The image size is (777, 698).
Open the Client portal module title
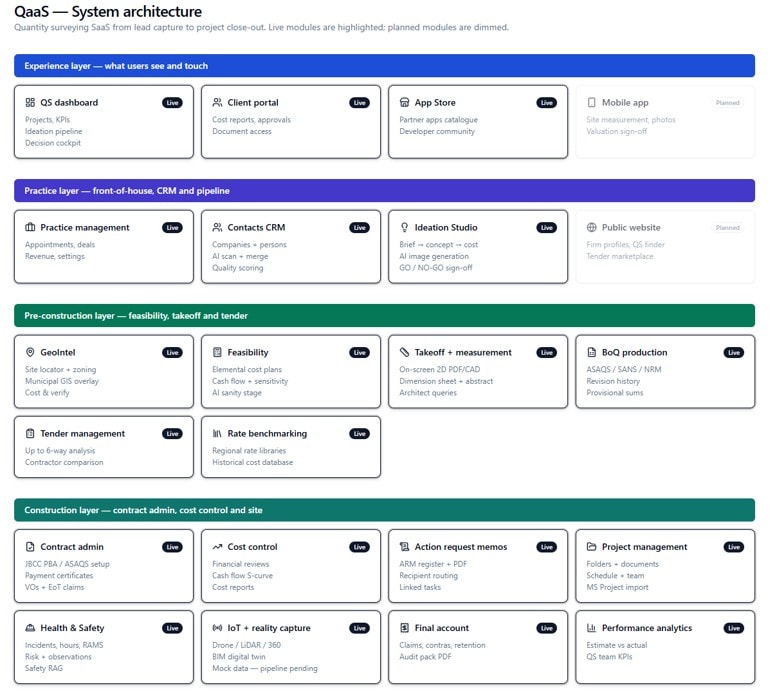(253, 103)
